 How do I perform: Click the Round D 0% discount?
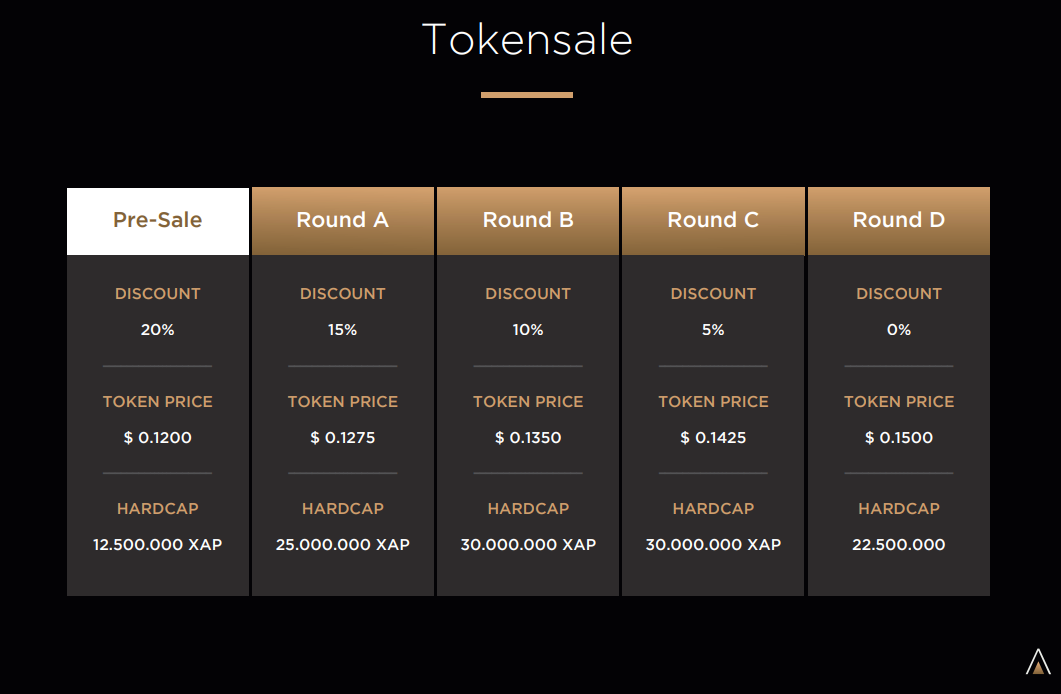pos(899,329)
